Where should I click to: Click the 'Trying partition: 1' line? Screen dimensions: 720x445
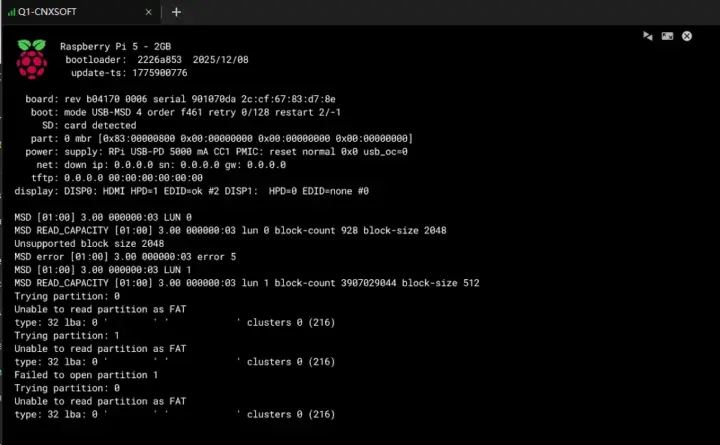(x=67, y=336)
